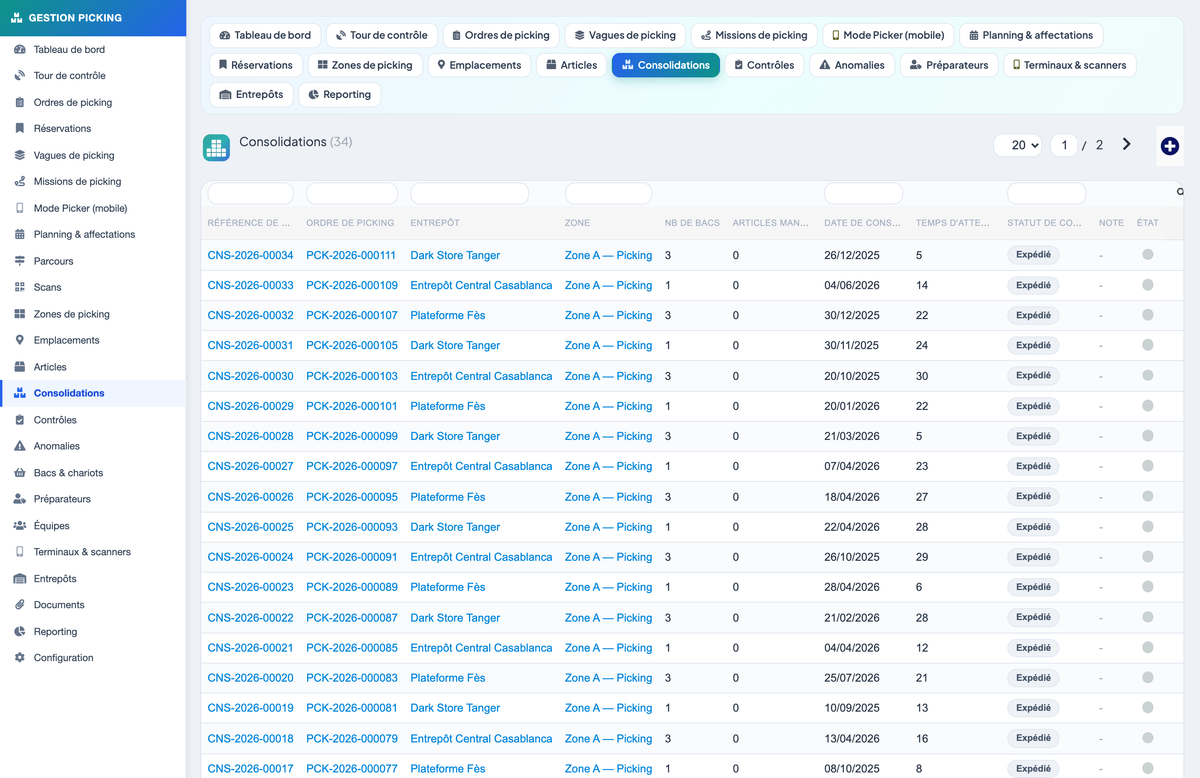Click the Consolidations teal module icon
The height and width of the screenshot is (778, 1200).
coord(216,148)
